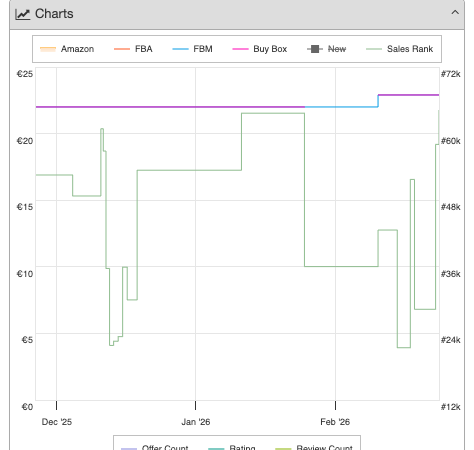Click the Jan '26 axis label

[196, 422]
